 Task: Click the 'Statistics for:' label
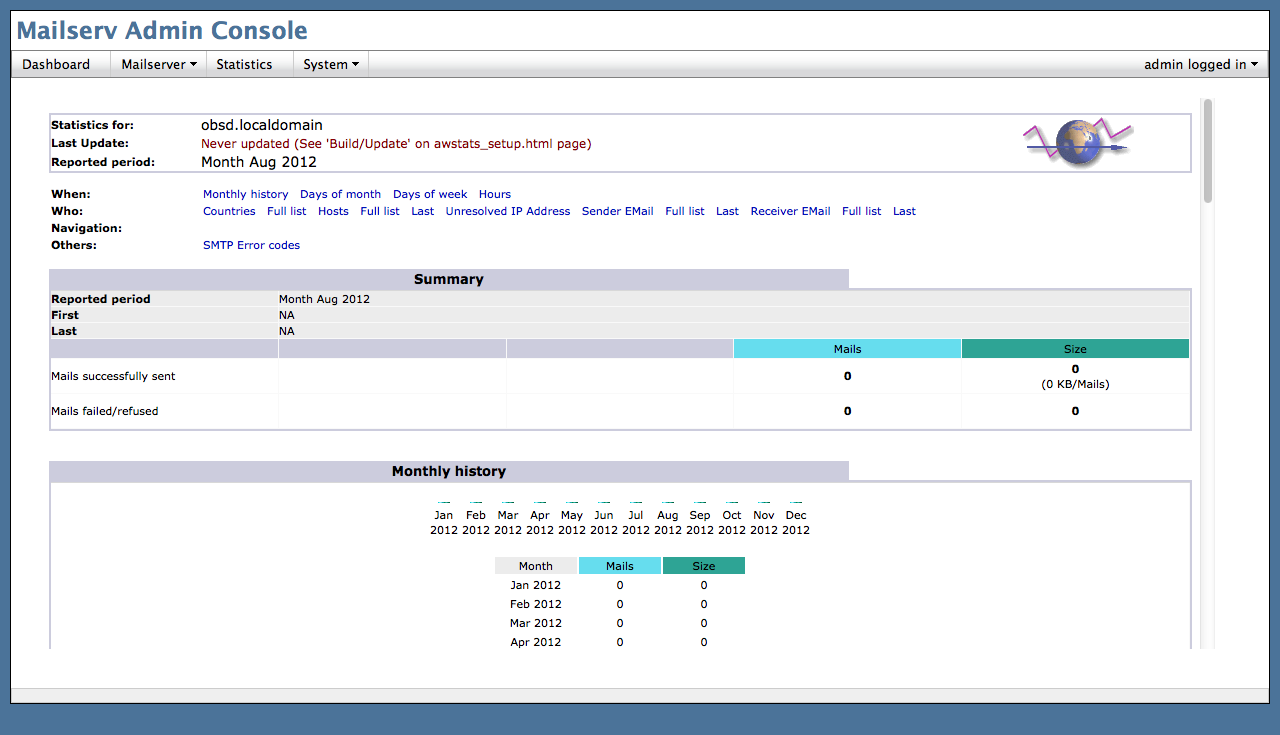[92, 125]
